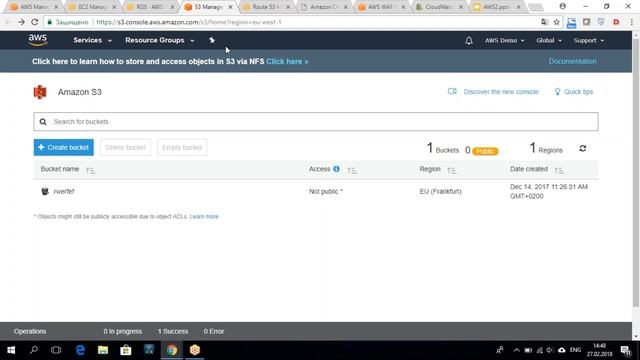Click the Amazon S3 service icon

pos(40,92)
